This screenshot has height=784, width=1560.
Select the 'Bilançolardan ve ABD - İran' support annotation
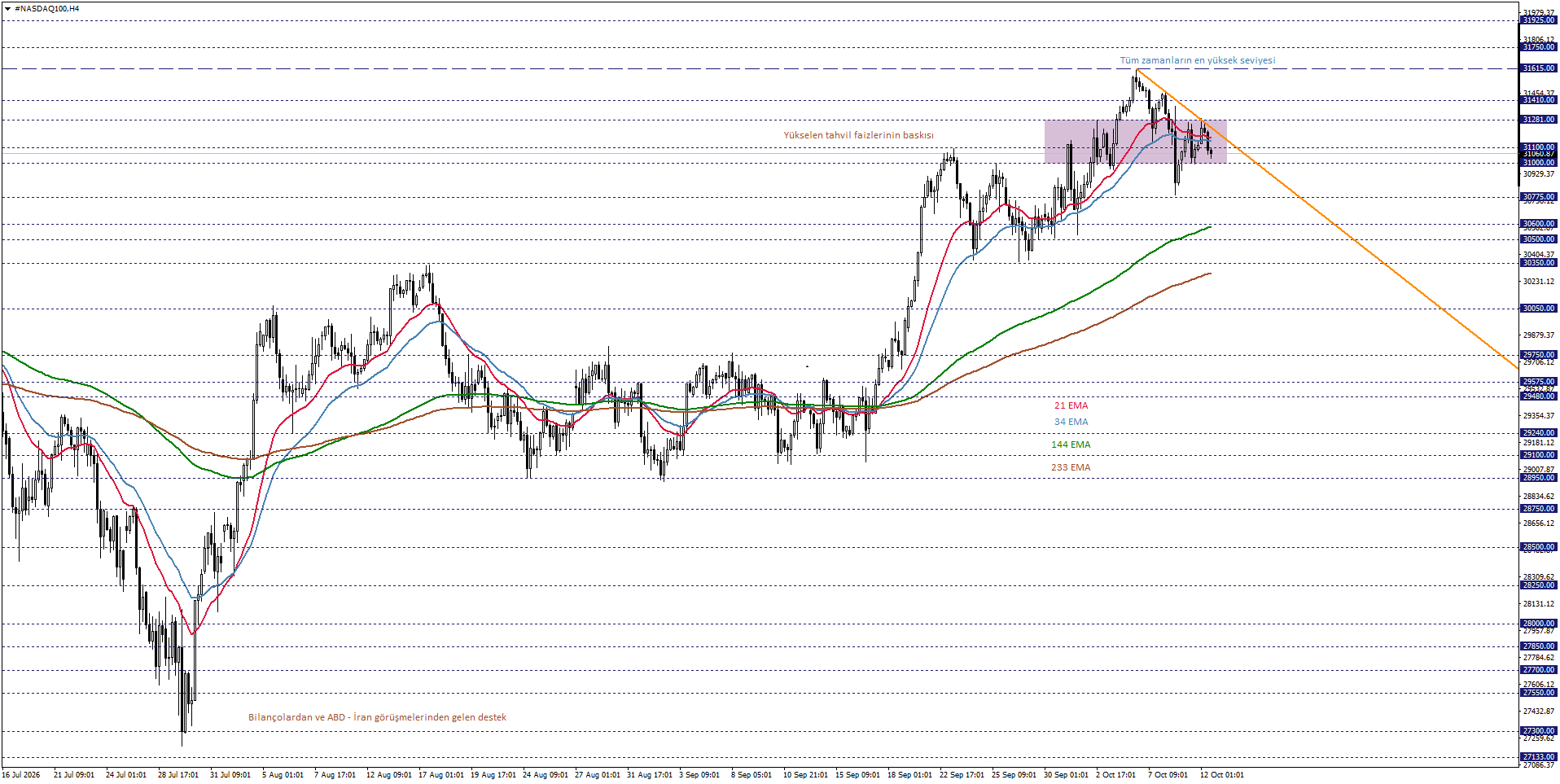(x=377, y=717)
